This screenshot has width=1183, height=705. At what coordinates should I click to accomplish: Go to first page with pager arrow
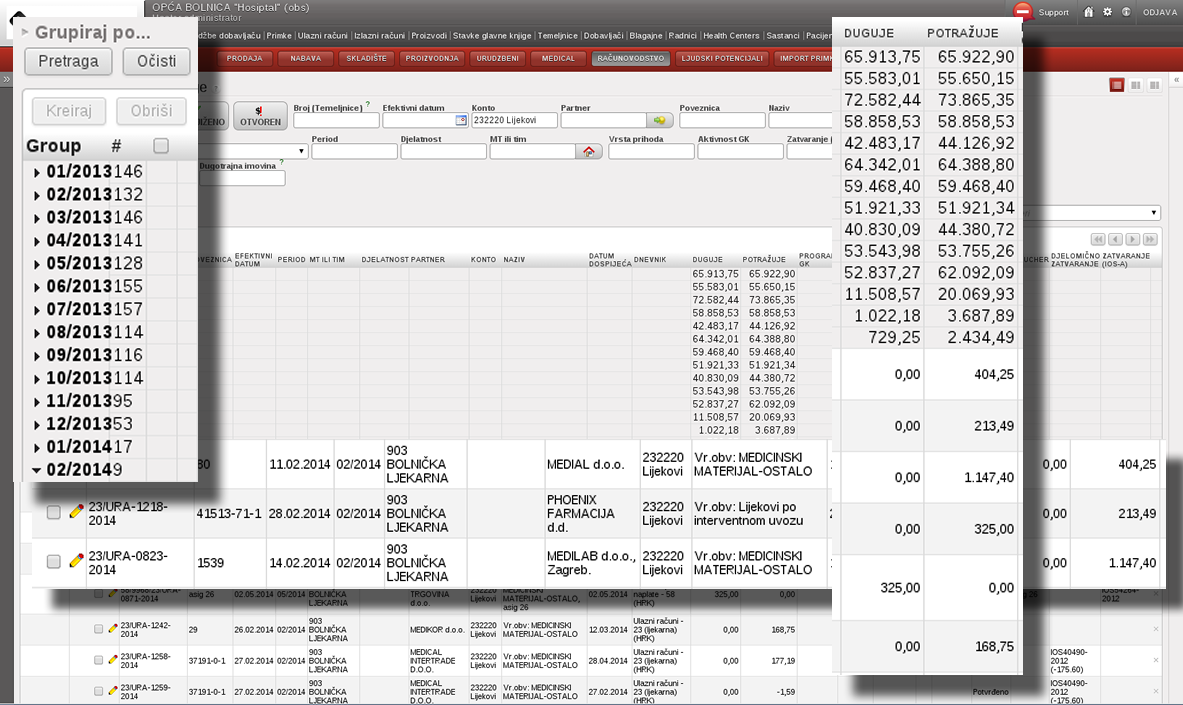click(x=1098, y=239)
